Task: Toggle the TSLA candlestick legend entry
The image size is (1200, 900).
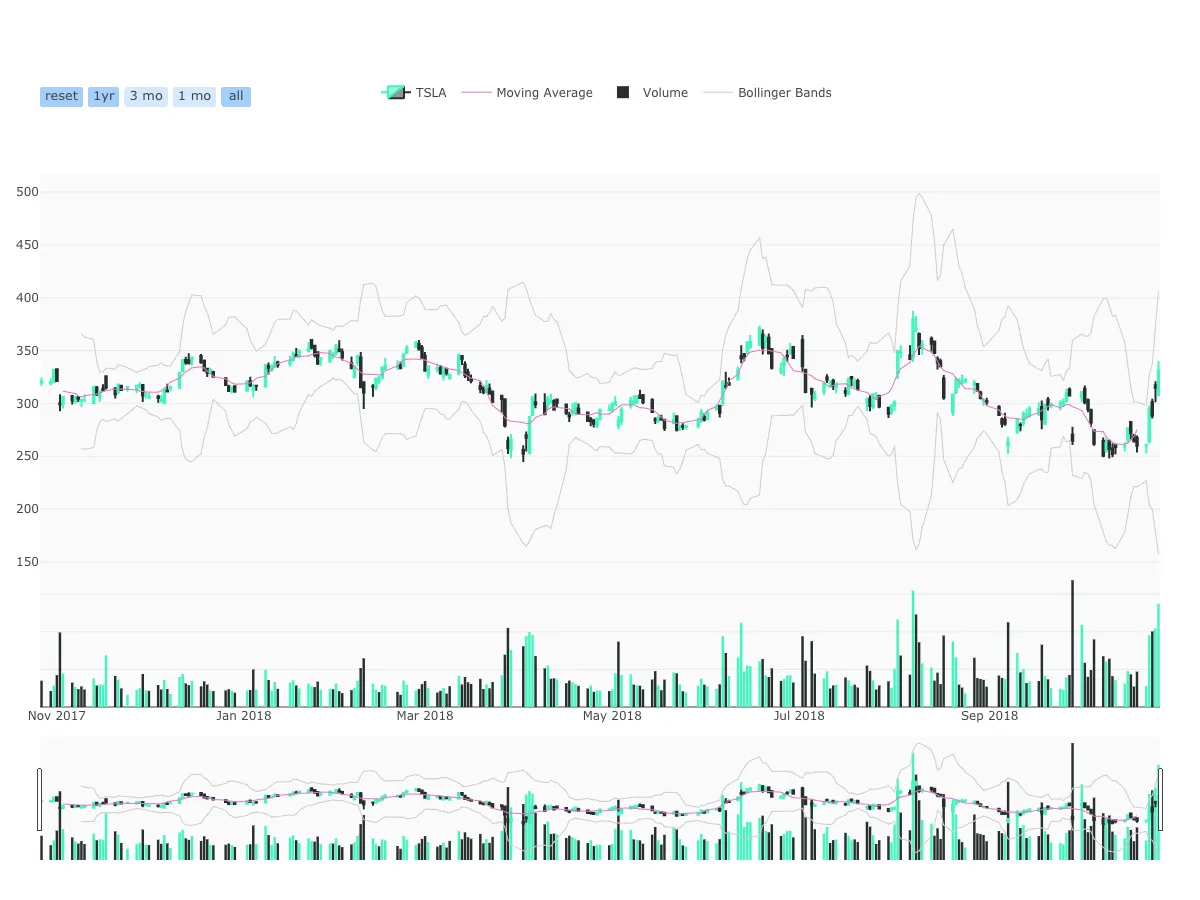Action: coord(414,93)
